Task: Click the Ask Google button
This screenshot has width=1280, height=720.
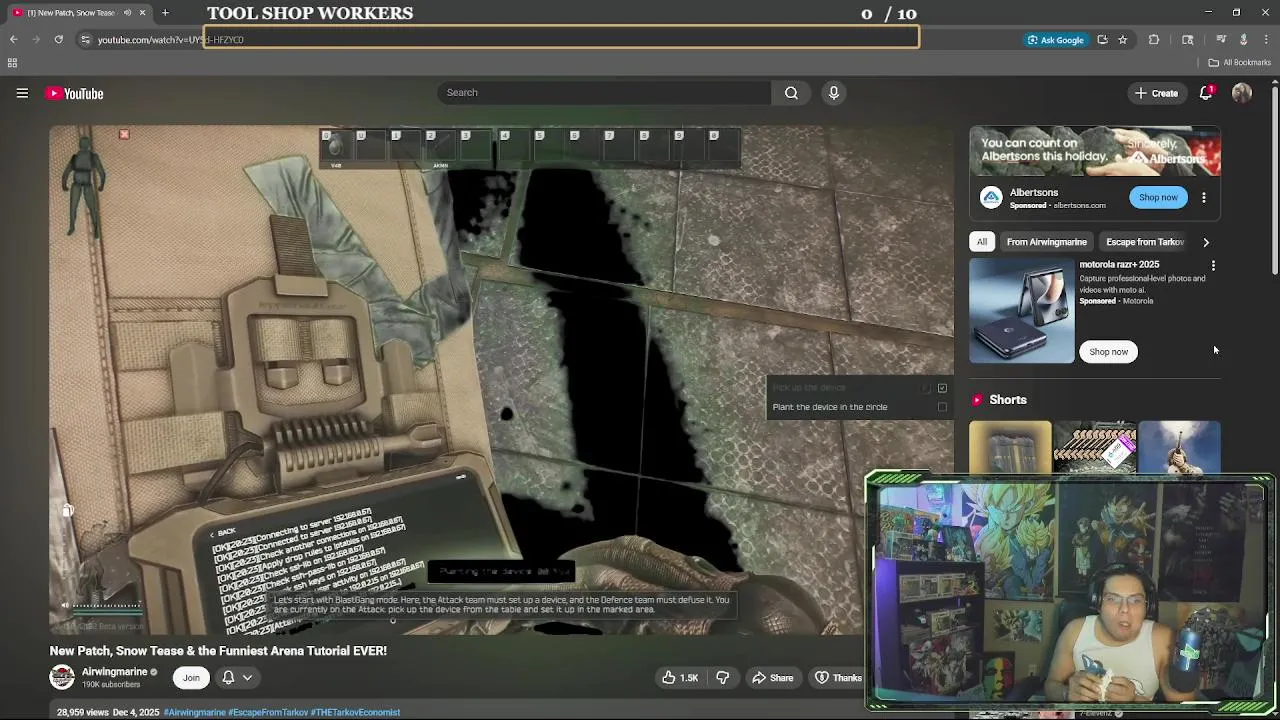Action: coord(1055,40)
